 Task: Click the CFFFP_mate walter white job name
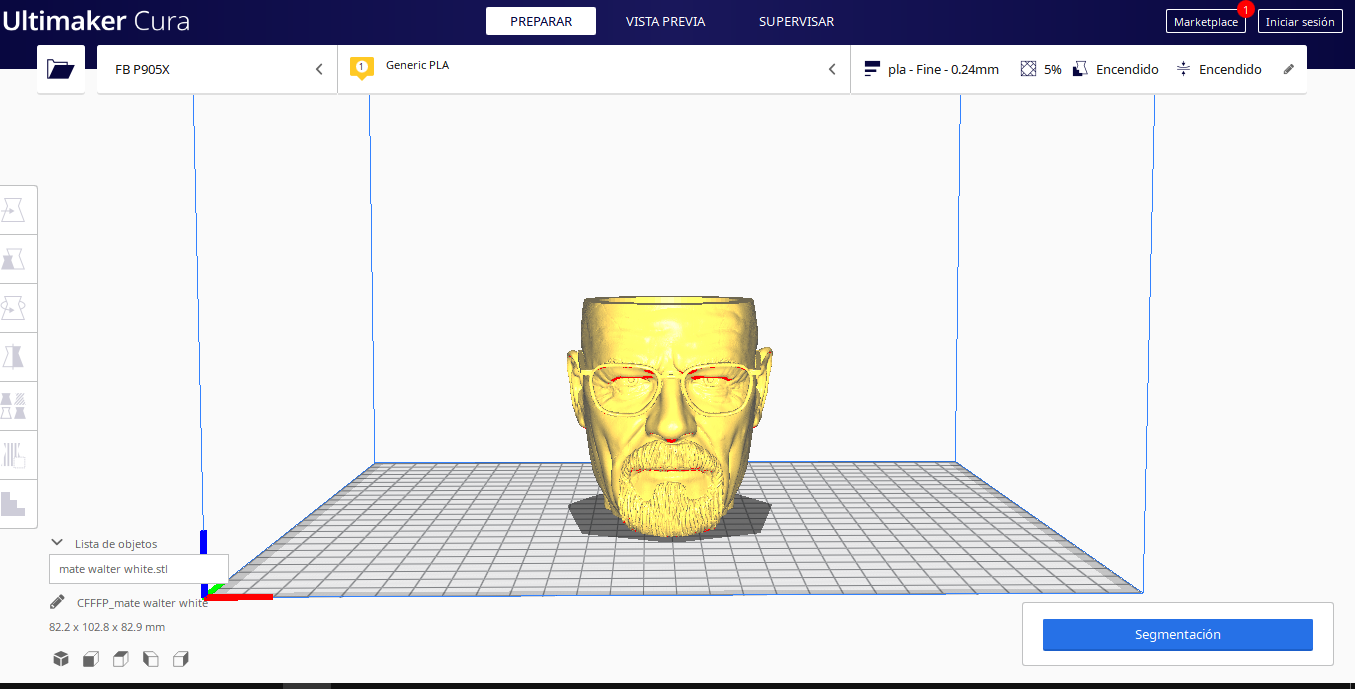[142, 602]
